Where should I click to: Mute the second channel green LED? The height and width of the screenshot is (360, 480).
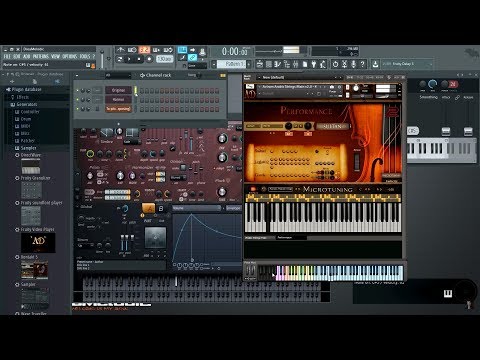pos(77,99)
